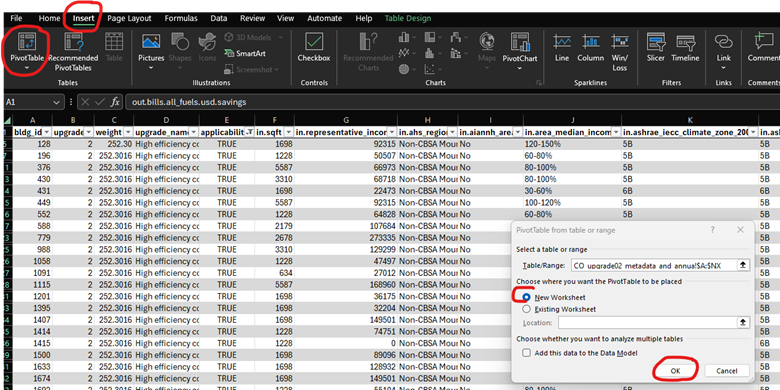Image resolution: width=780 pixels, height=390 pixels.
Task: Open the PivotChart tool
Action: pyautogui.click(x=519, y=52)
